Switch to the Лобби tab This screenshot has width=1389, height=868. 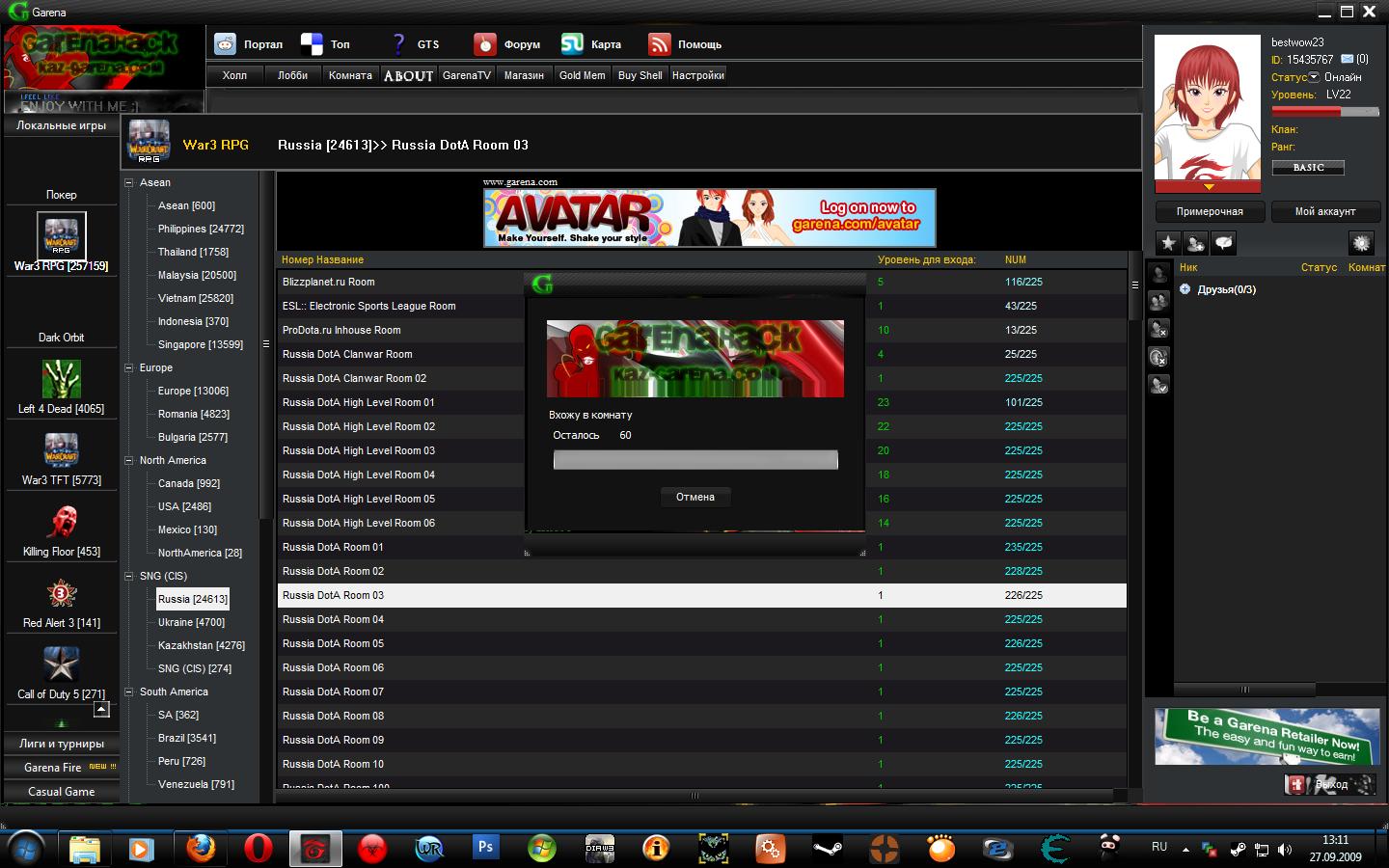(x=292, y=75)
